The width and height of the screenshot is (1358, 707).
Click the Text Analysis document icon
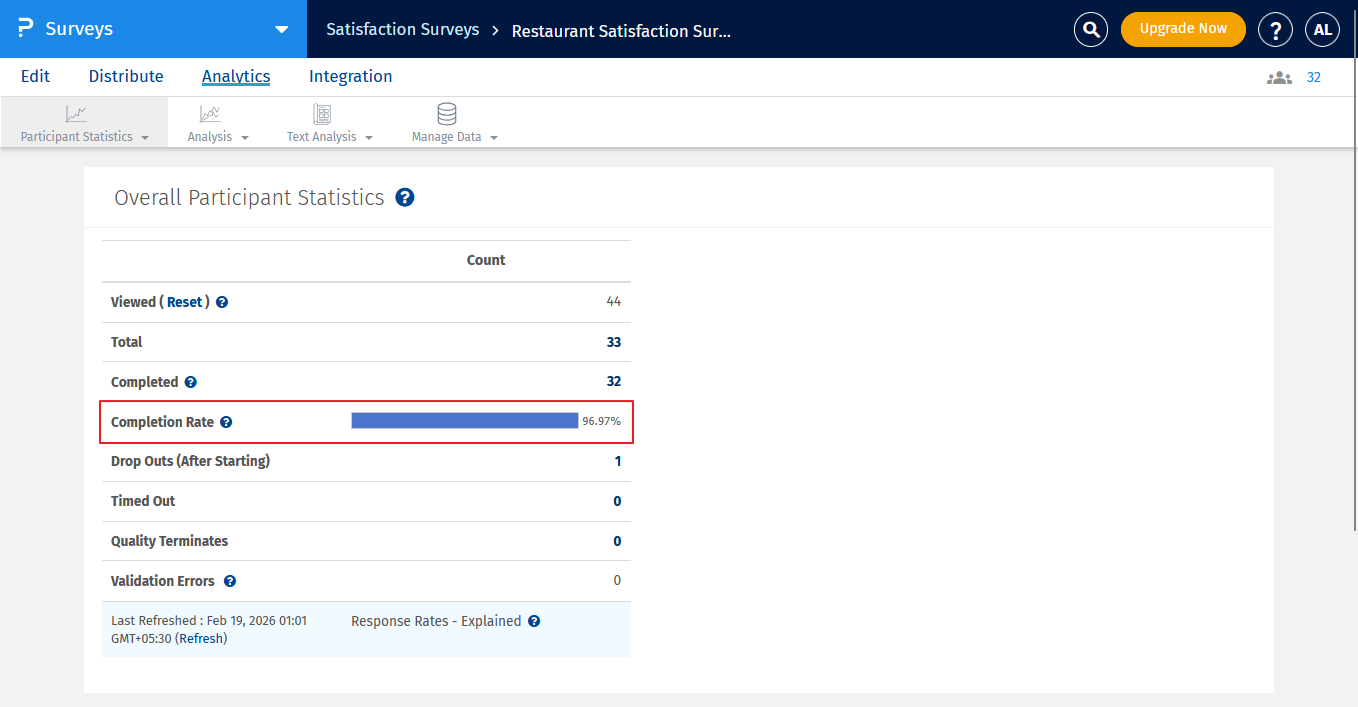322,114
